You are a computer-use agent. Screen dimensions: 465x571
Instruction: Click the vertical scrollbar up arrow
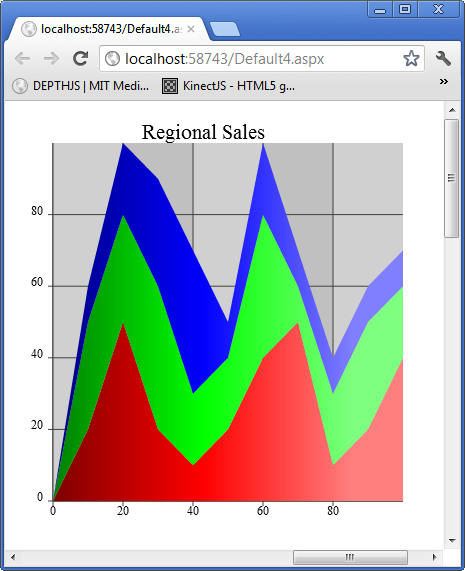pyautogui.click(x=452, y=110)
